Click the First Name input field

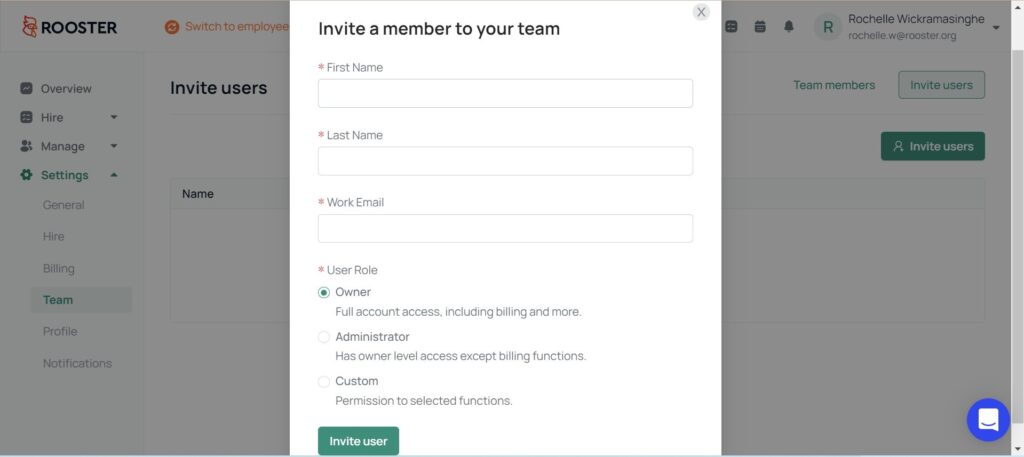click(505, 93)
